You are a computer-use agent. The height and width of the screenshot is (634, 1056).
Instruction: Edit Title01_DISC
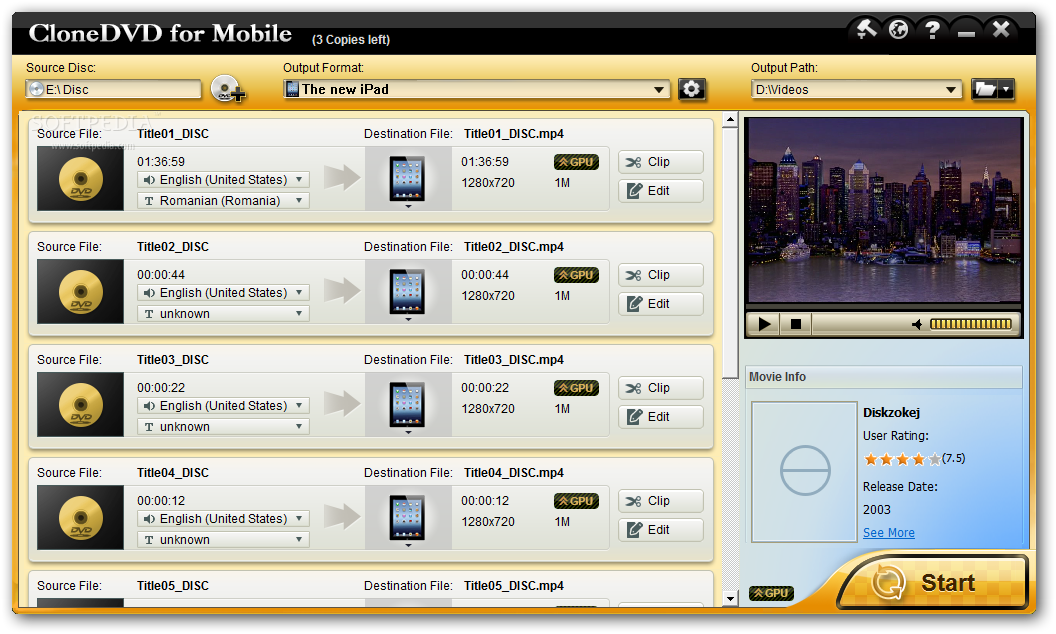(x=661, y=191)
